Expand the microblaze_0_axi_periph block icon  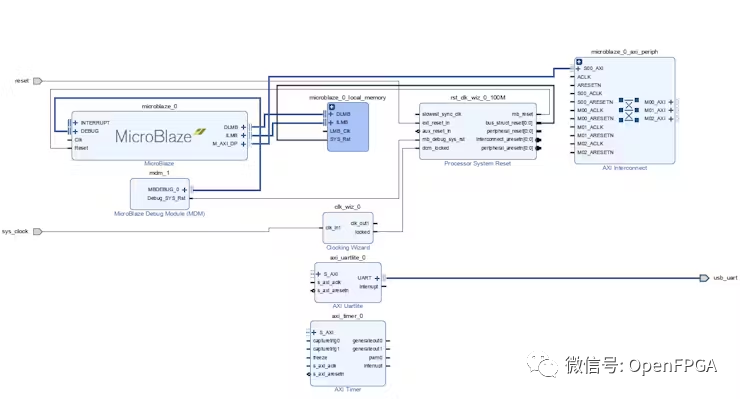pos(579,62)
